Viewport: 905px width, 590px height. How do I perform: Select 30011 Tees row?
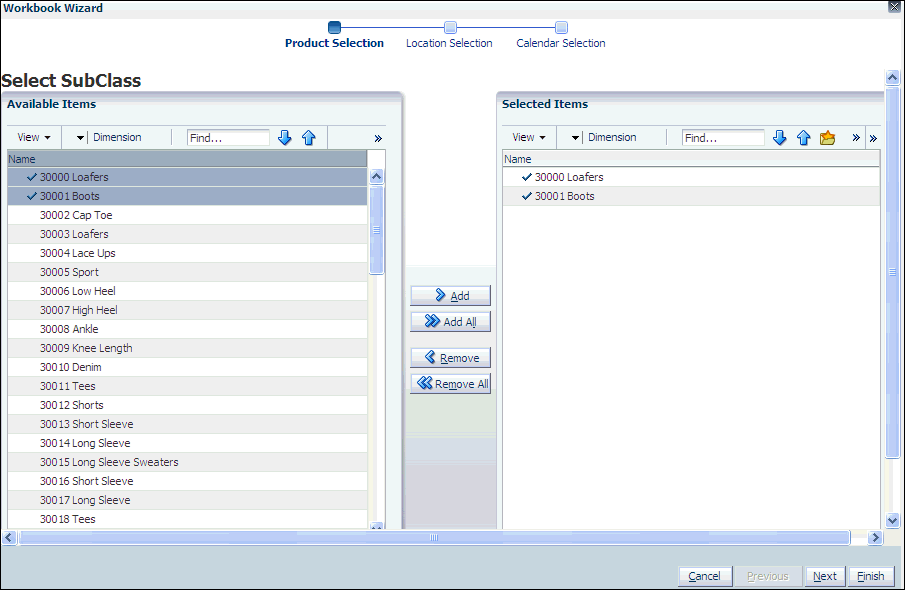[x=187, y=387]
